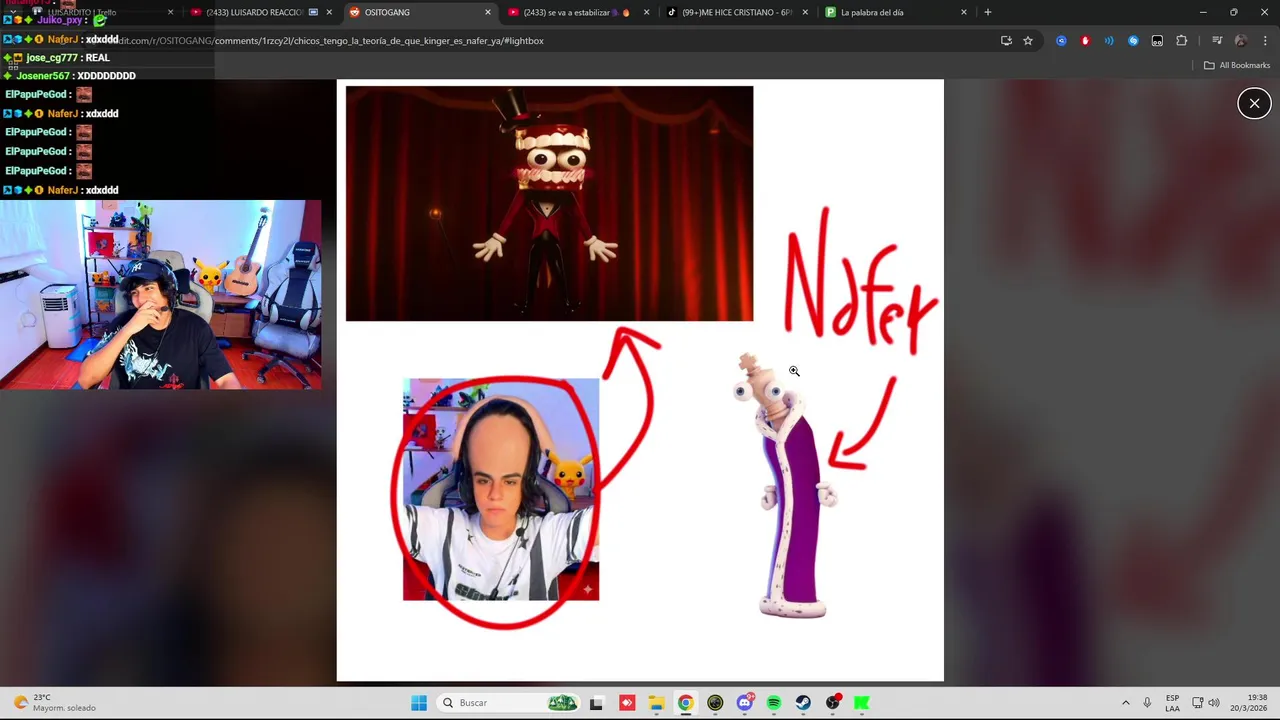This screenshot has width=1280, height=720.
Task: Open the Shazam extension icon
Action: 1133,41
